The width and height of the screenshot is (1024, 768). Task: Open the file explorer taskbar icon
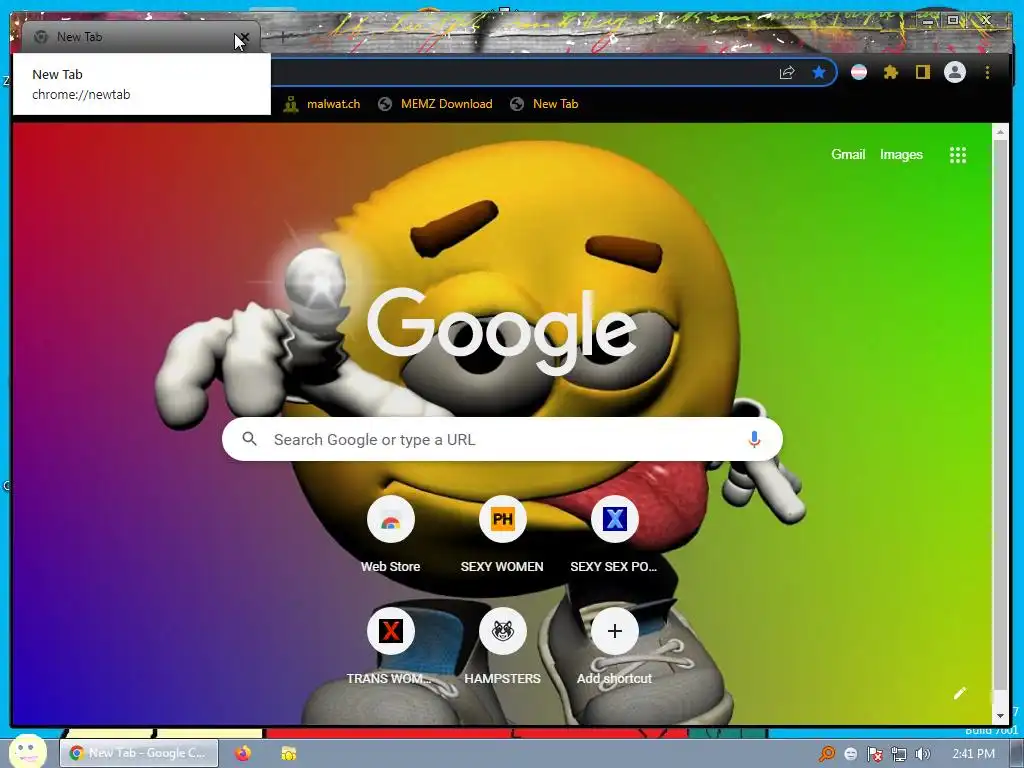pos(288,754)
